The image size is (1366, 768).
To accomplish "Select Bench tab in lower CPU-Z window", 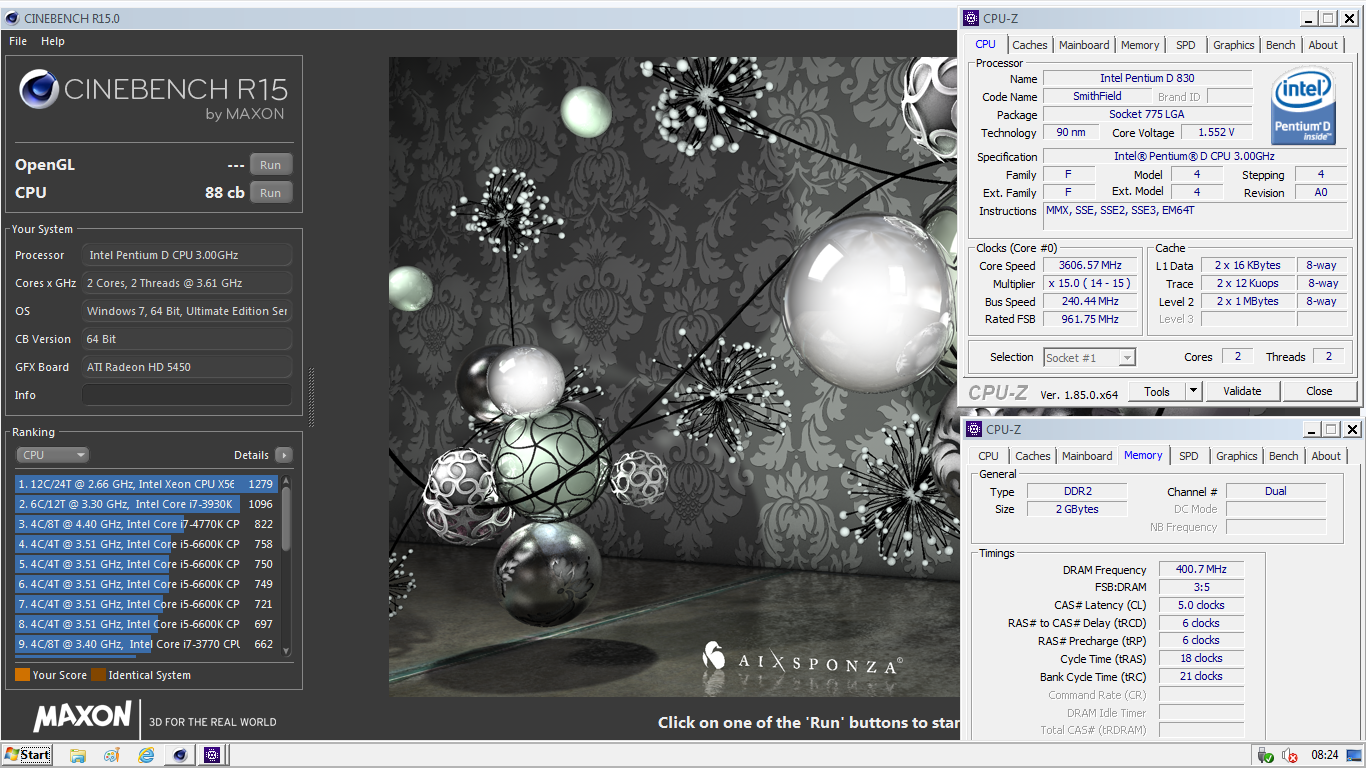I will (1284, 456).
